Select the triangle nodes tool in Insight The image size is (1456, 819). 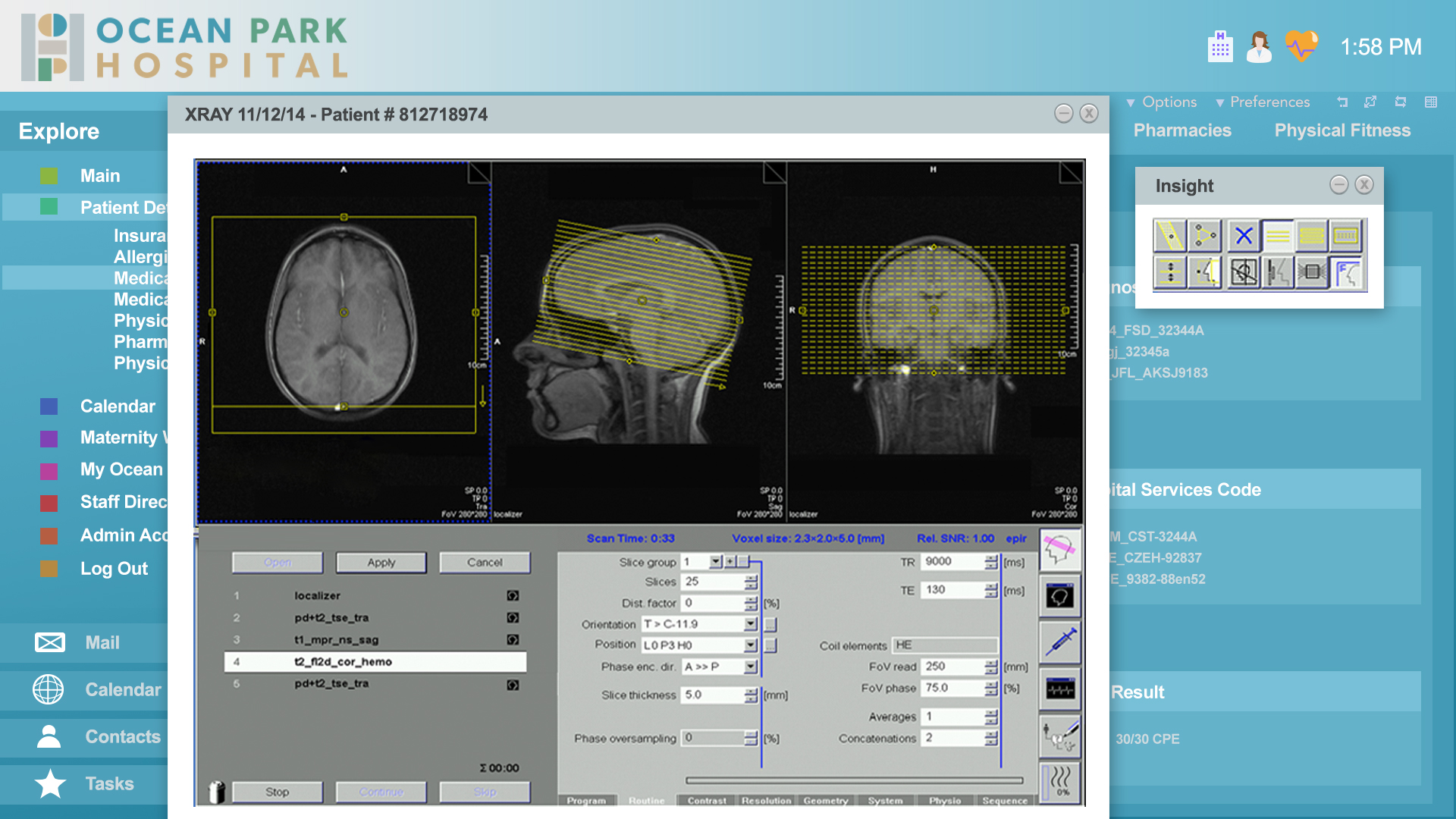pyautogui.click(x=1205, y=236)
